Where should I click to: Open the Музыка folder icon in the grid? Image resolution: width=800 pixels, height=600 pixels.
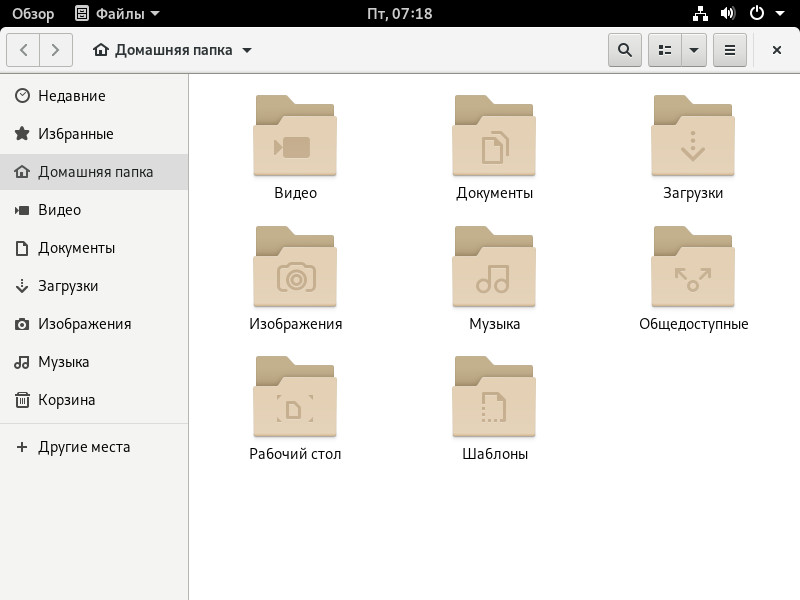pyautogui.click(x=494, y=267)
